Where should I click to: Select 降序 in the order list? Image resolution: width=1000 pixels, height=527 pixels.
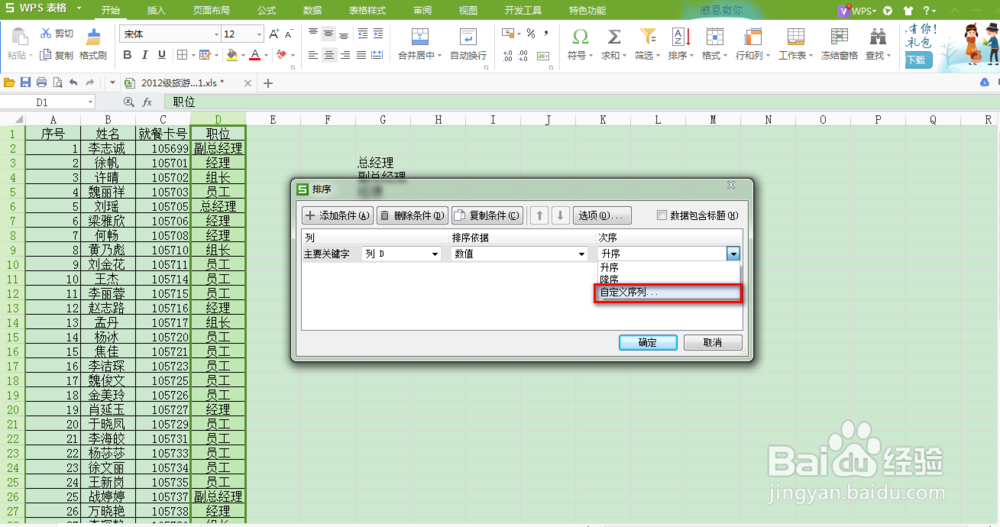[x=610, y=279]
